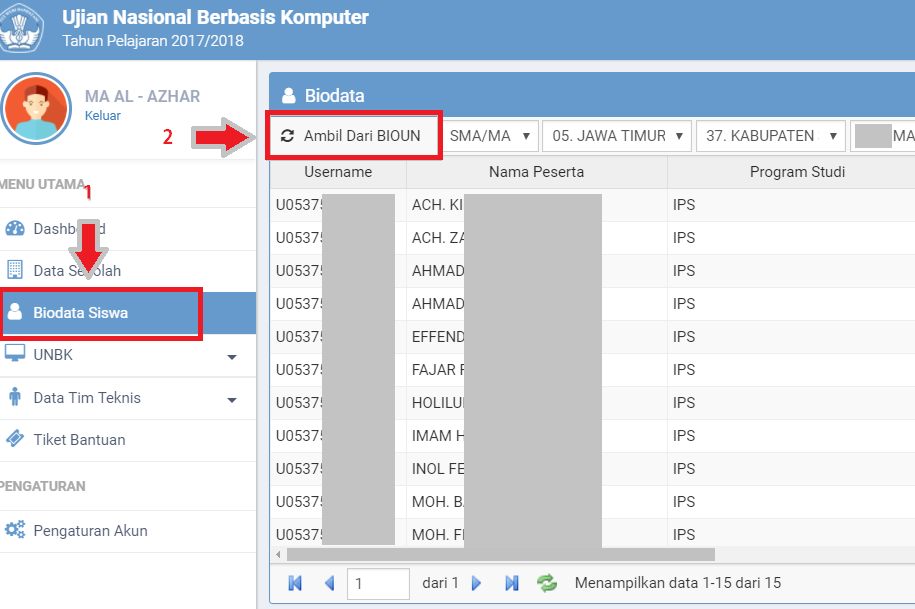Open the SMA/MA school level dropdown
915x609 pixels.
(489, 135)
